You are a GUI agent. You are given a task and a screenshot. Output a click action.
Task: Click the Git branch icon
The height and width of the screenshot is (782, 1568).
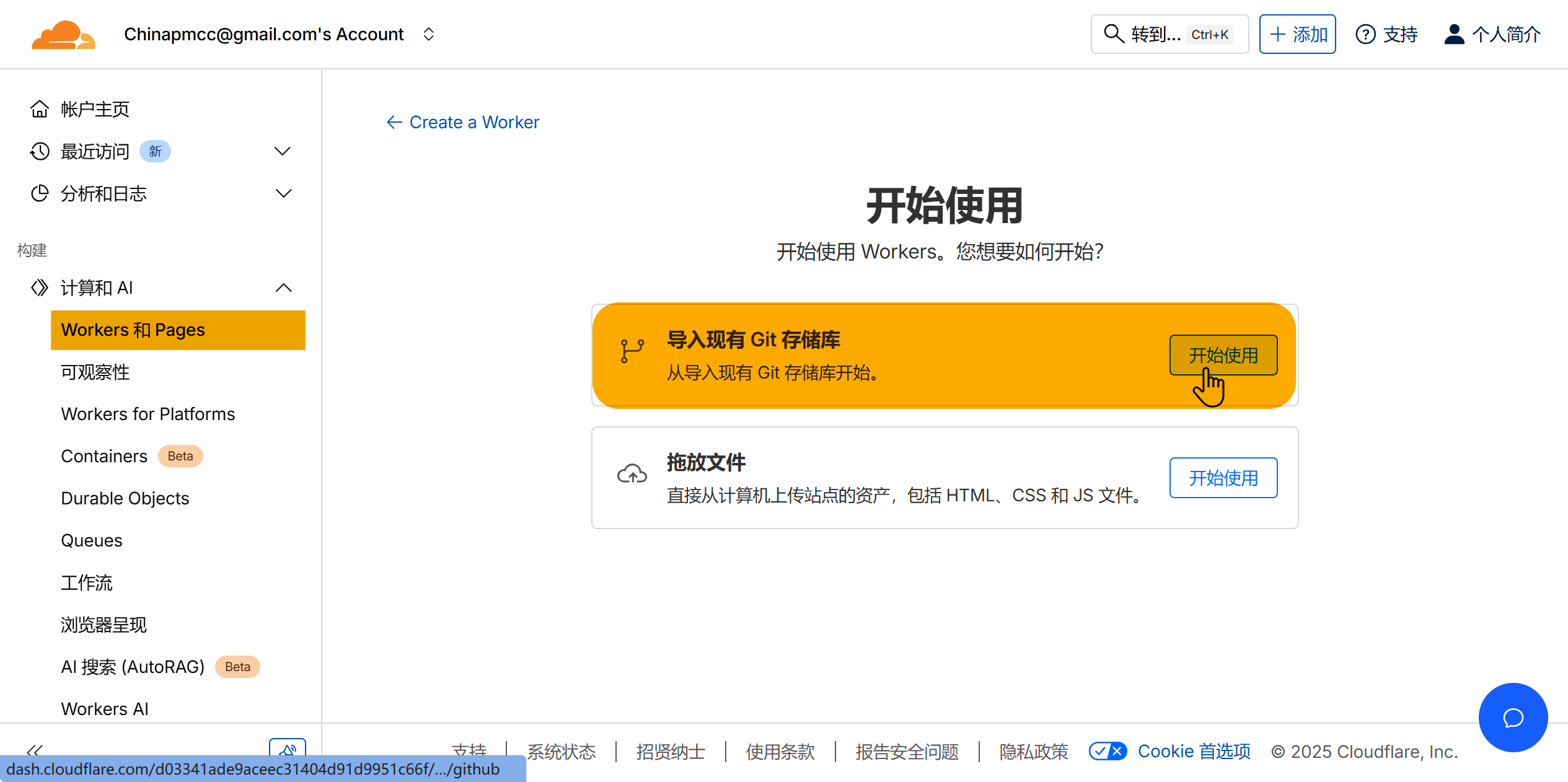(x=632, y=351)
